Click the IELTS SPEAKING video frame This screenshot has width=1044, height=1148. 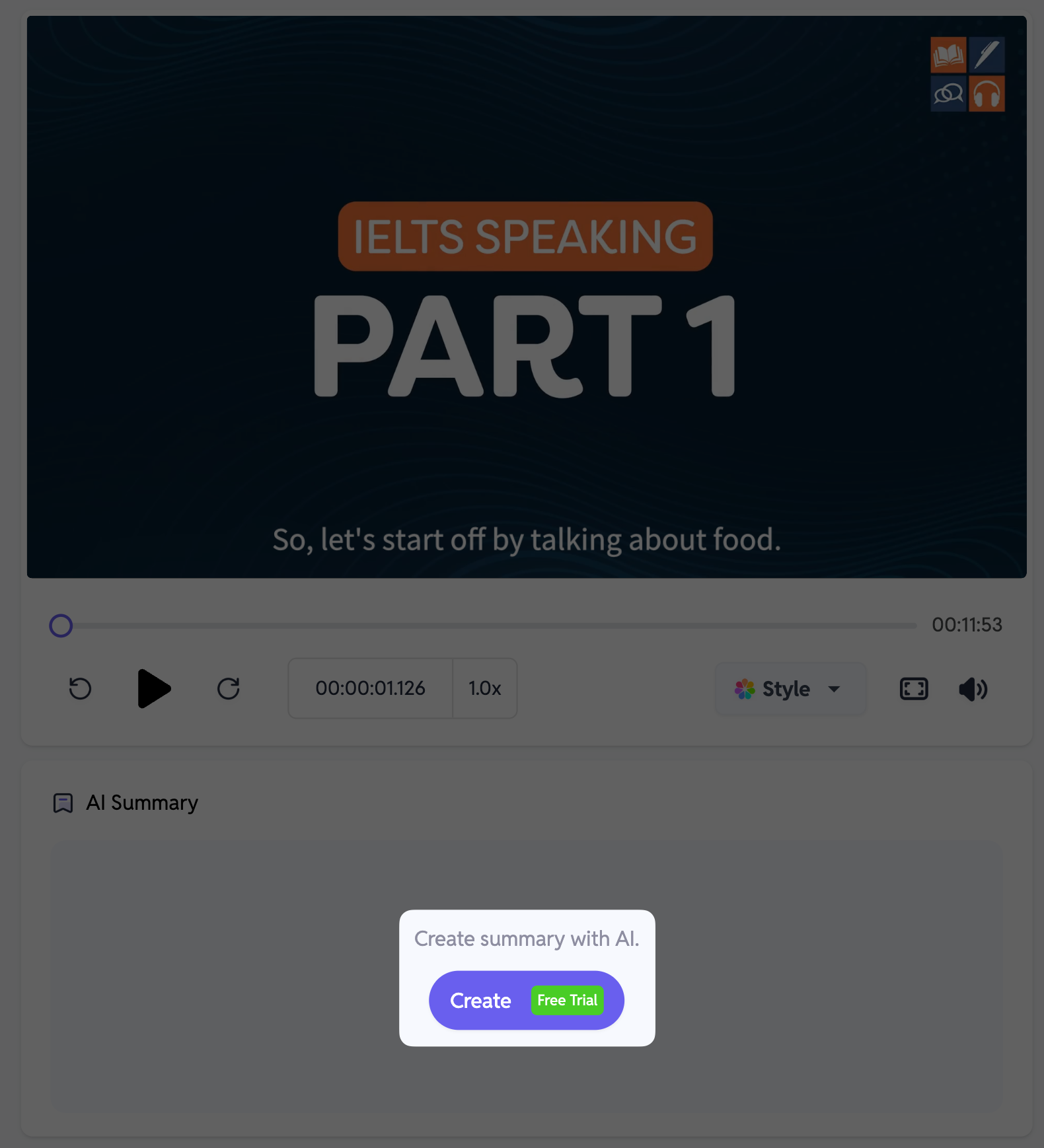526,297
